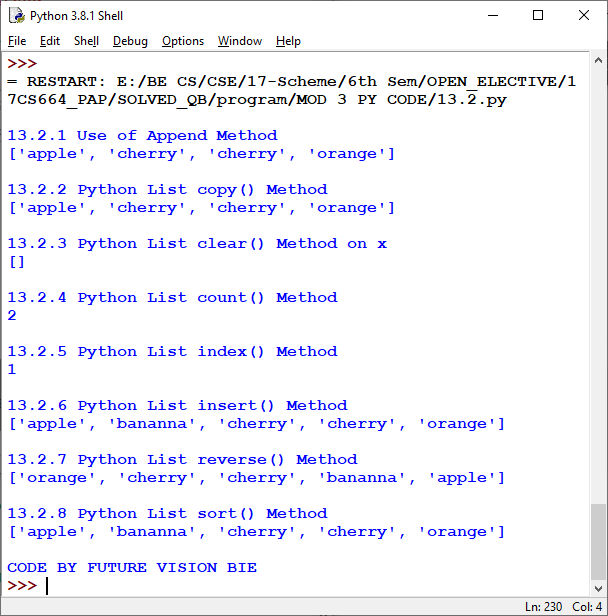
Task: Click the empty list '[]' output
Action: tap(16, 262)
